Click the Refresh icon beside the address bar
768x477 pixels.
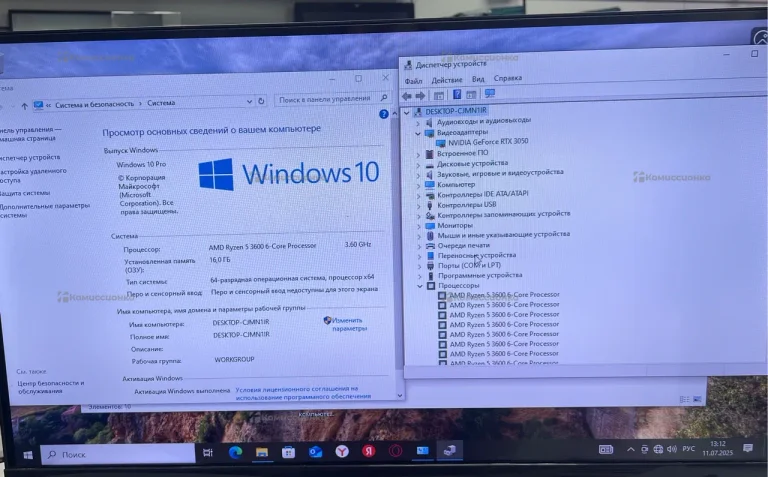pyautogui.click(x=261, y=101)
